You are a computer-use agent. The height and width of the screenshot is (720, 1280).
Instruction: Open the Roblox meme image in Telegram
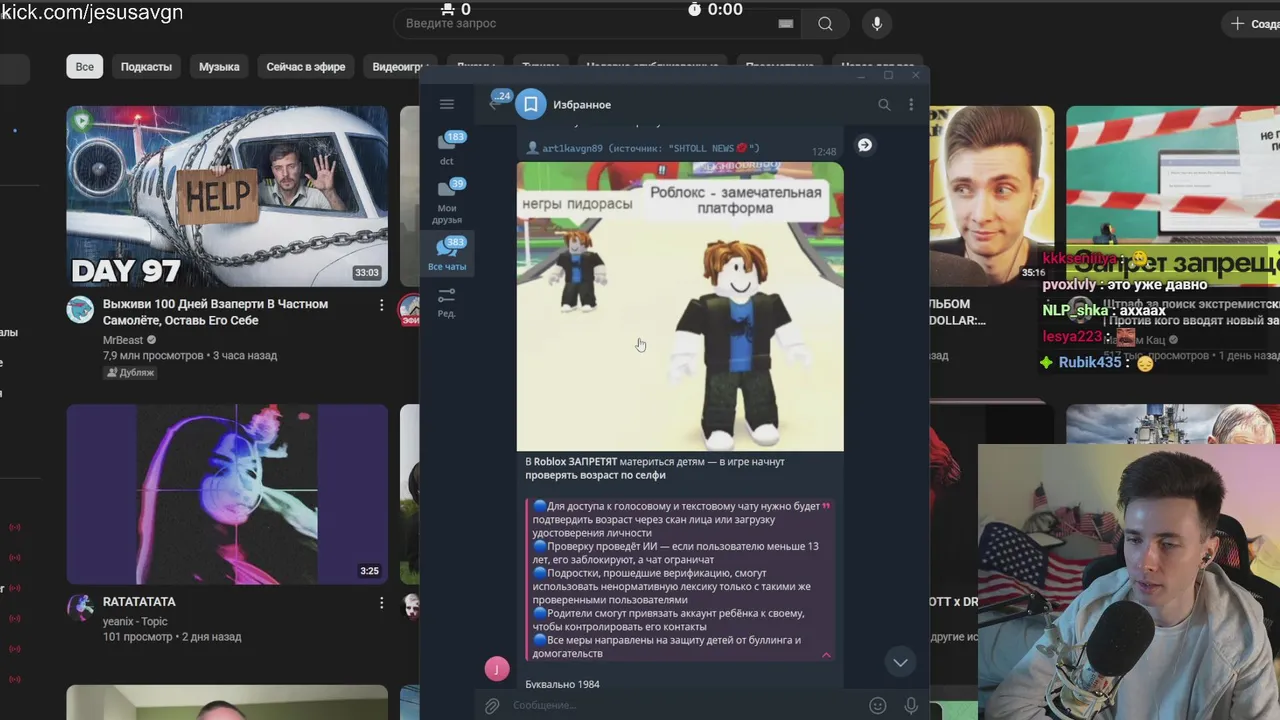tap(680, 307)
